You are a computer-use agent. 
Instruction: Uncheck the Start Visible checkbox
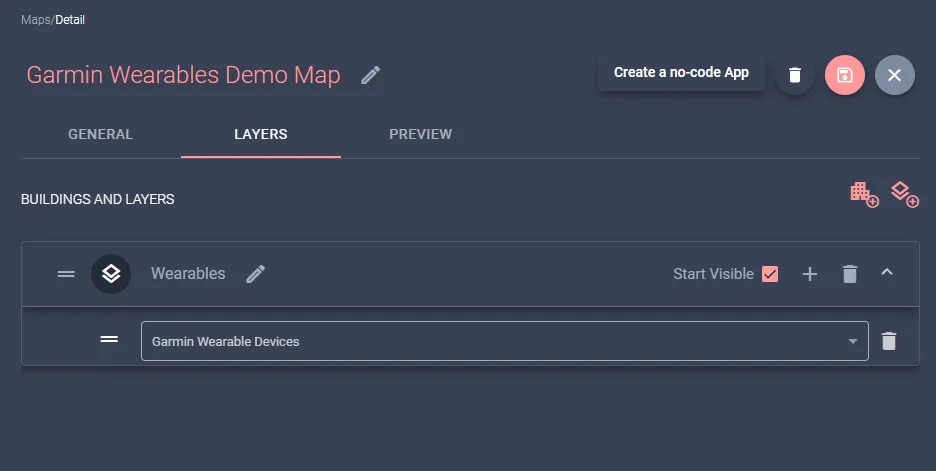770,274
